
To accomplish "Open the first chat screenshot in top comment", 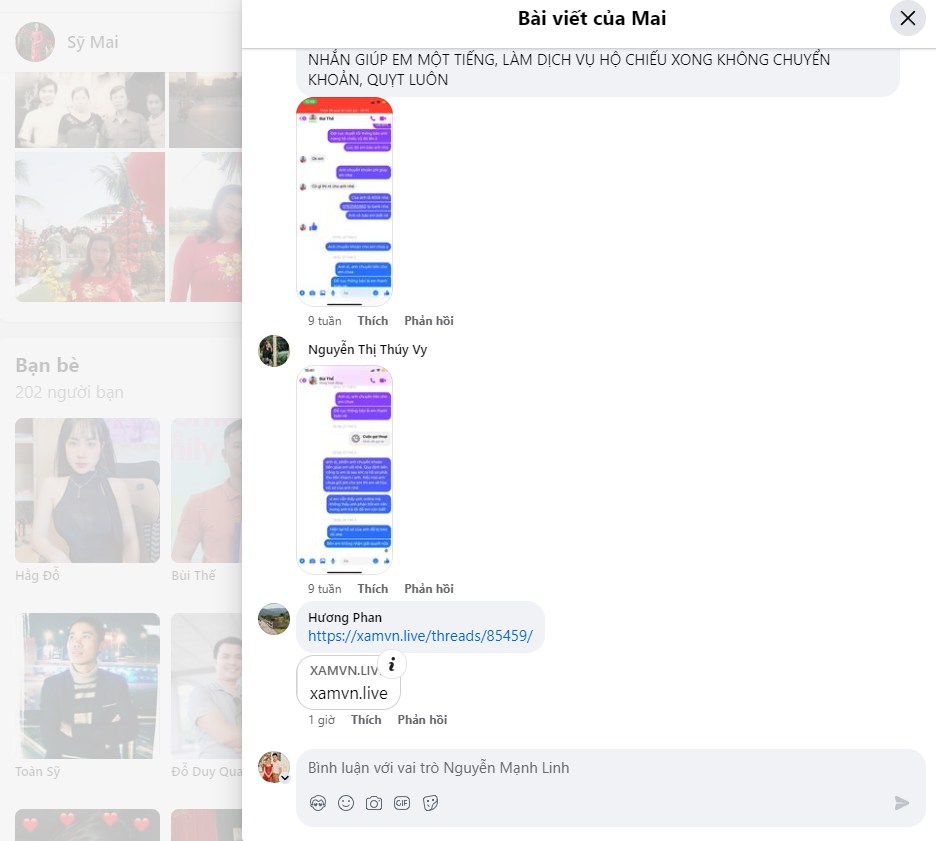I will [x=345, y=202].
